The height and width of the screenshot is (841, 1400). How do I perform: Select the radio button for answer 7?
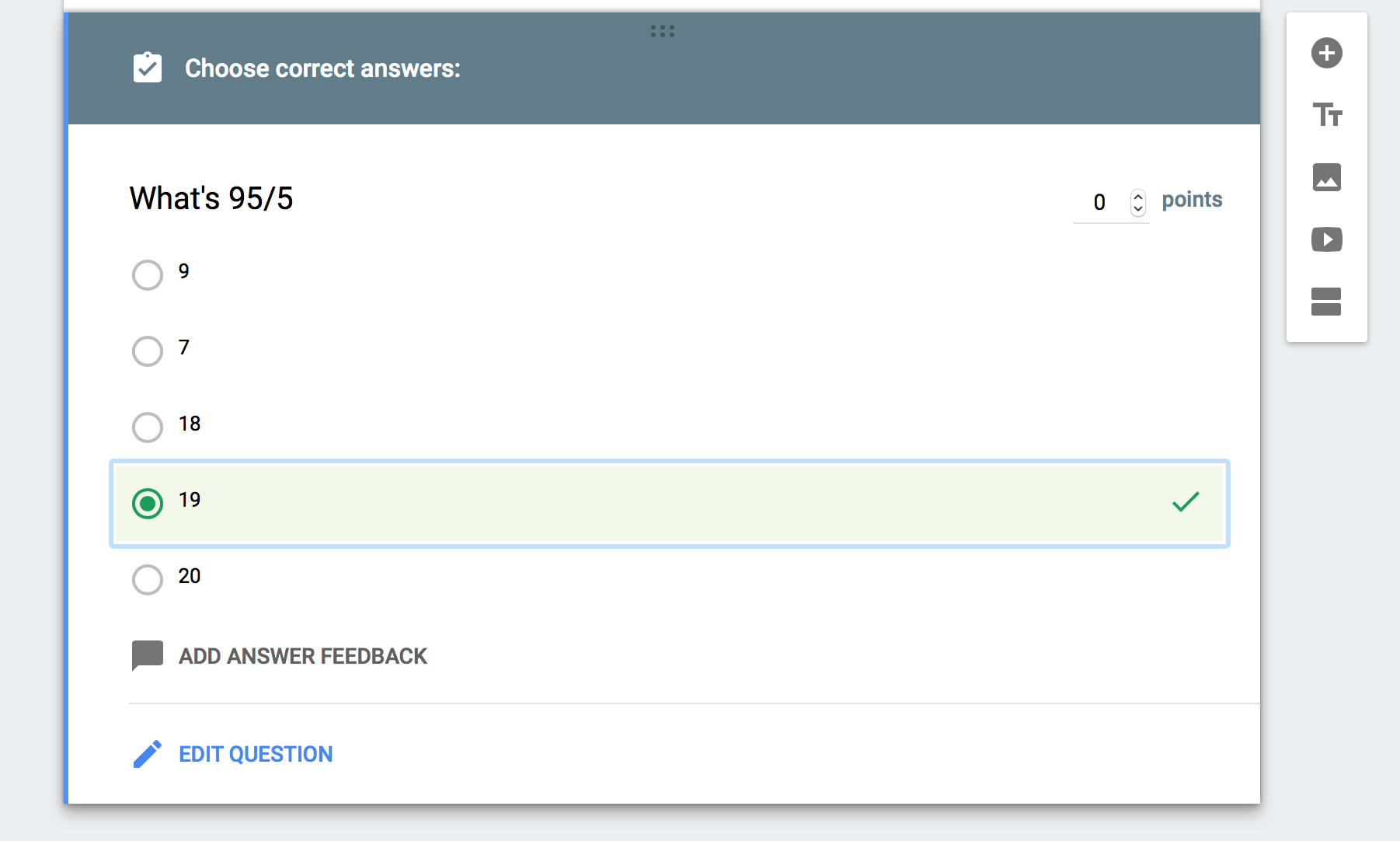pyautogui.click(x=148, y=351)
